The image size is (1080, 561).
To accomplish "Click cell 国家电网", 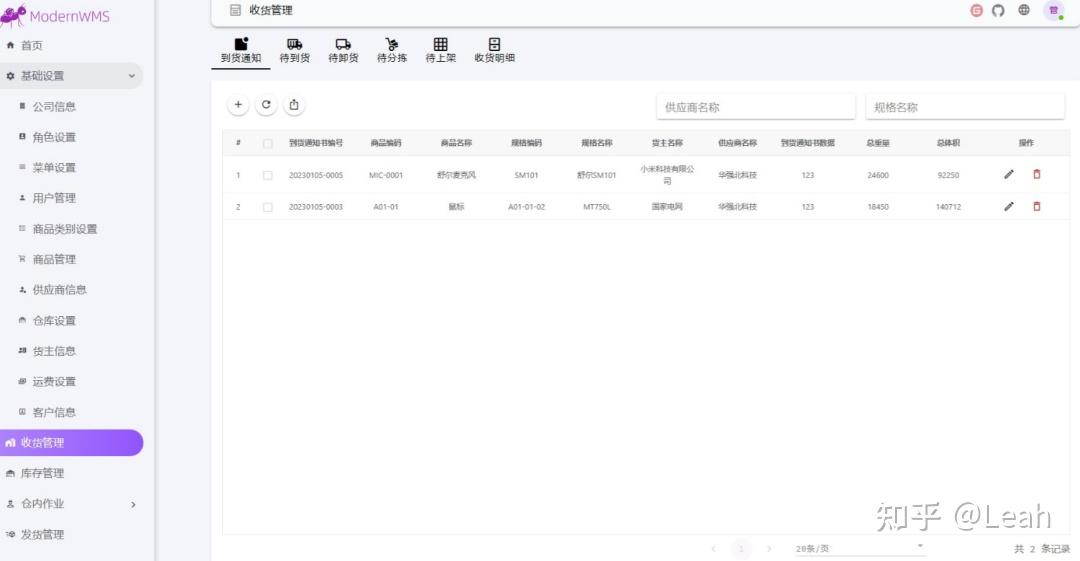I will pos(667,207).
